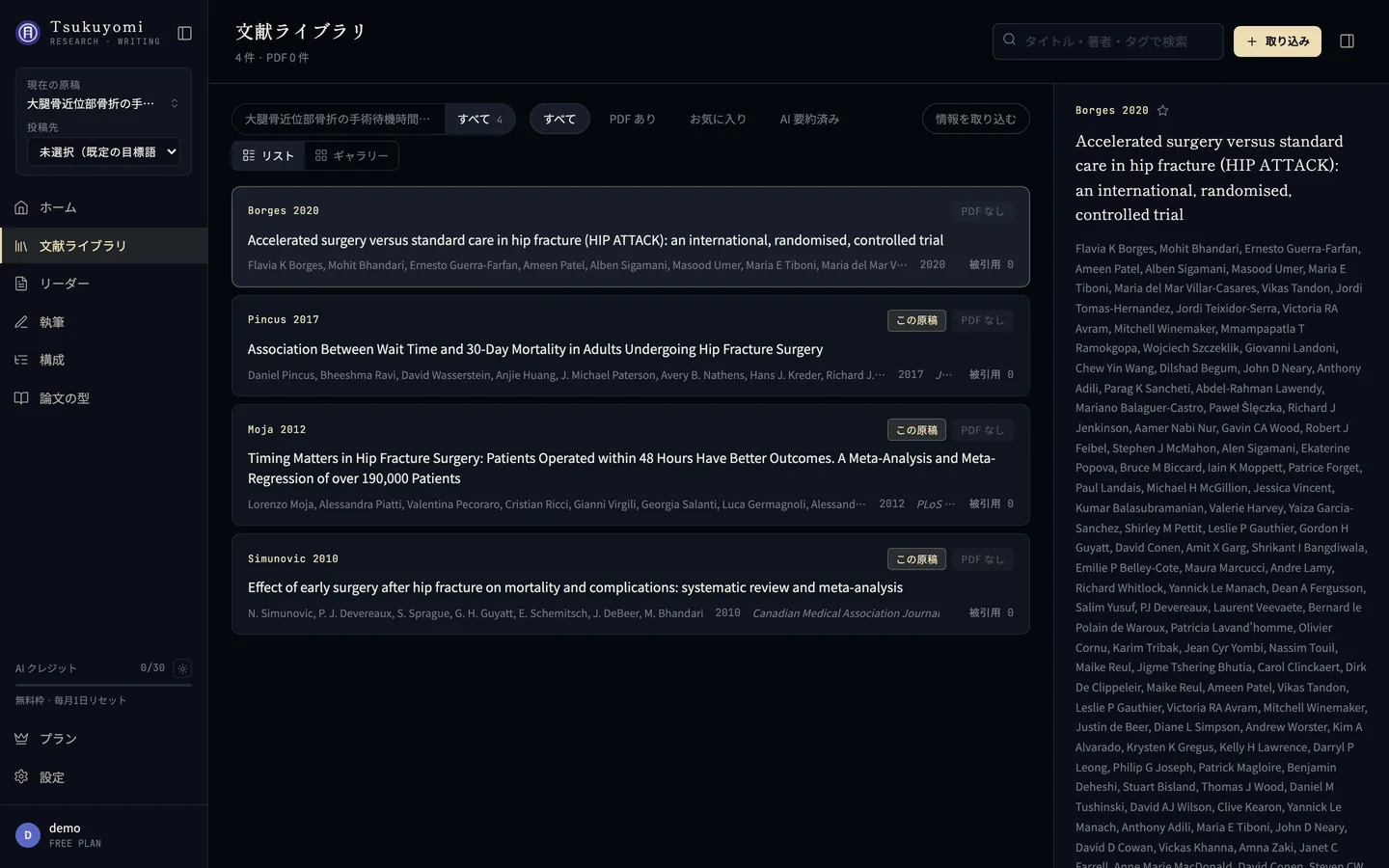Go to 執筆 writing section

tap(103, 322)
